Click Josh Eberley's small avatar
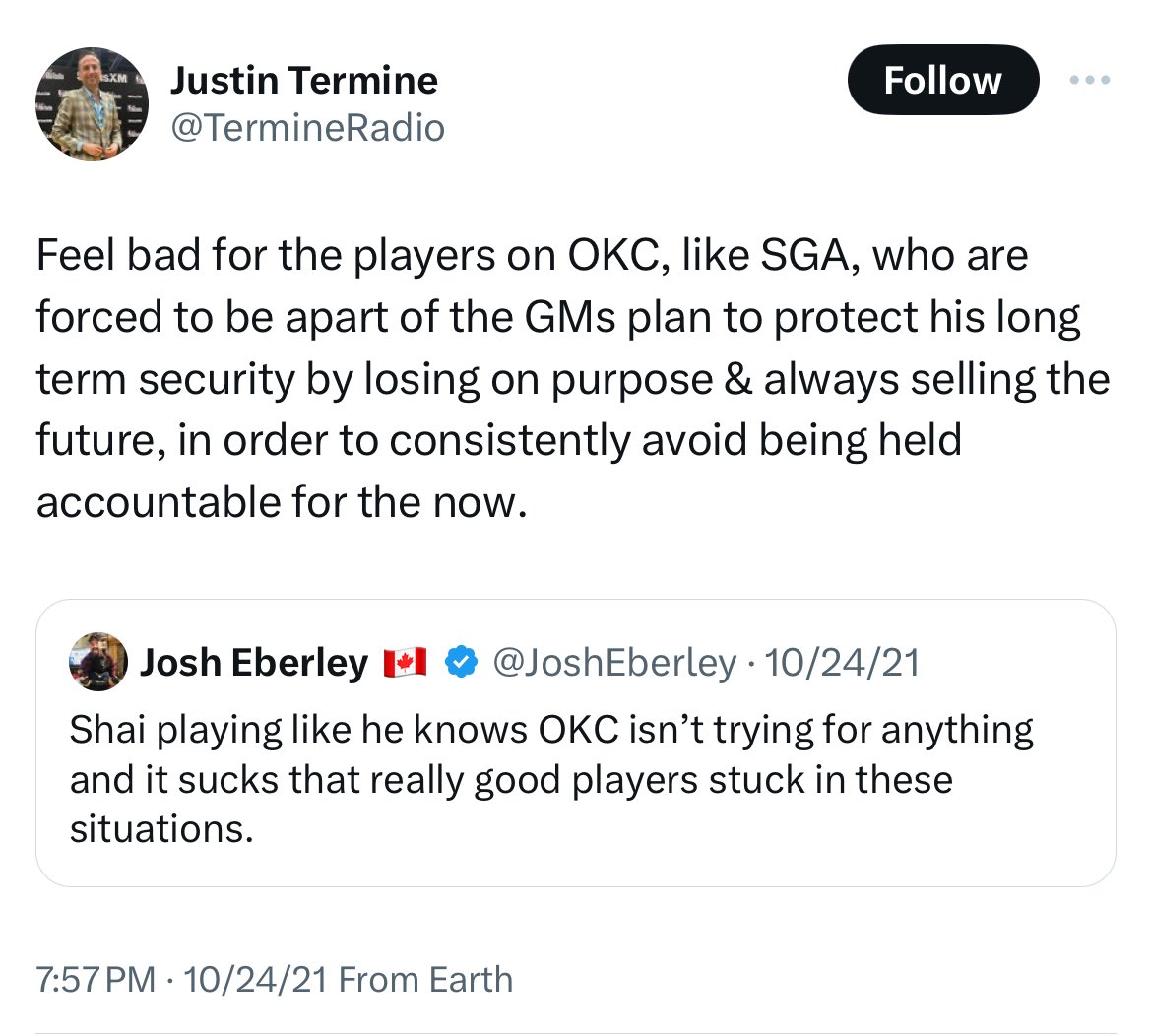Viewport: 1151px width, 1036px height. [x=98, y=662]
